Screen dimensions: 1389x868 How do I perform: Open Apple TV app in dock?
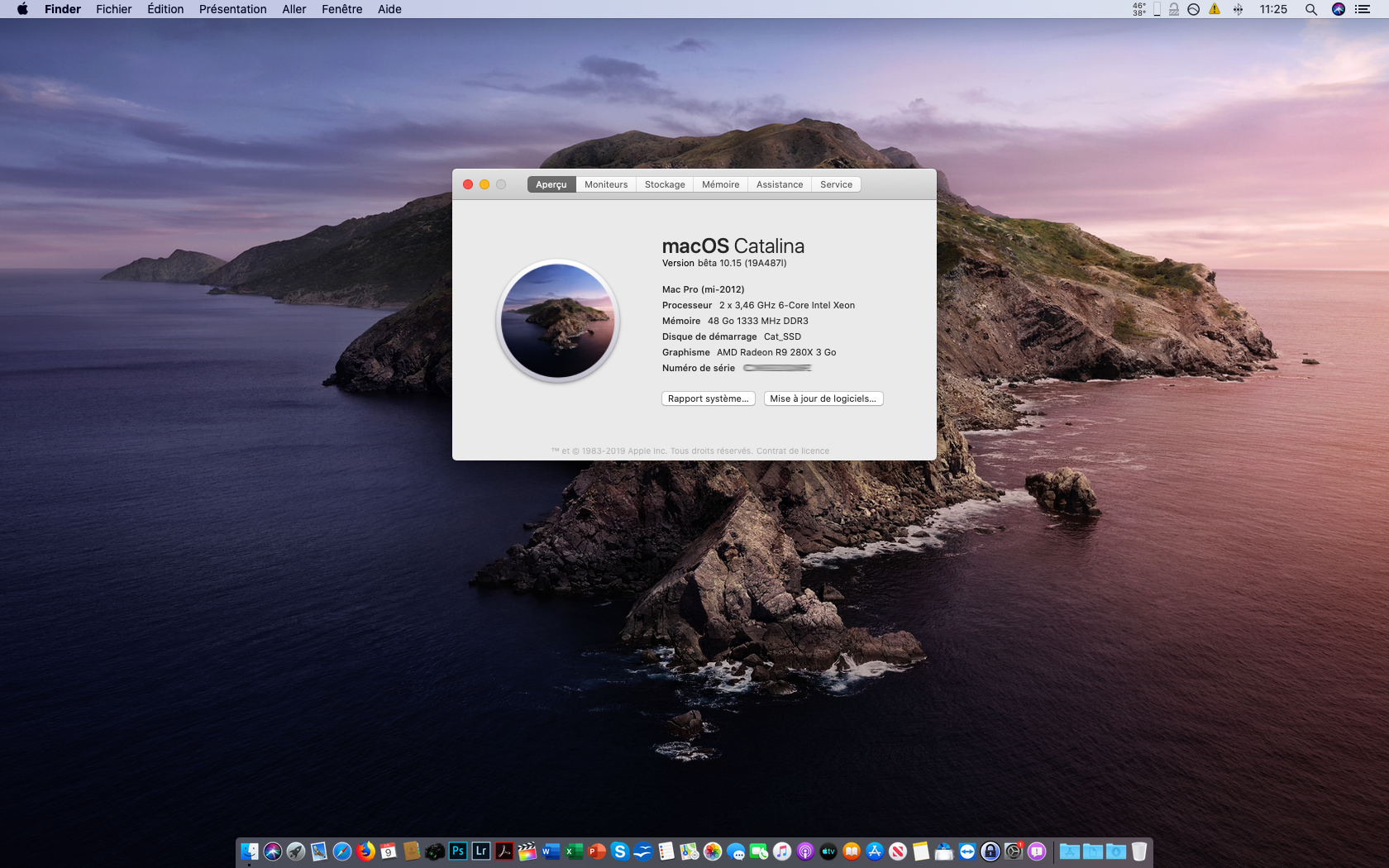click(828, 851)
